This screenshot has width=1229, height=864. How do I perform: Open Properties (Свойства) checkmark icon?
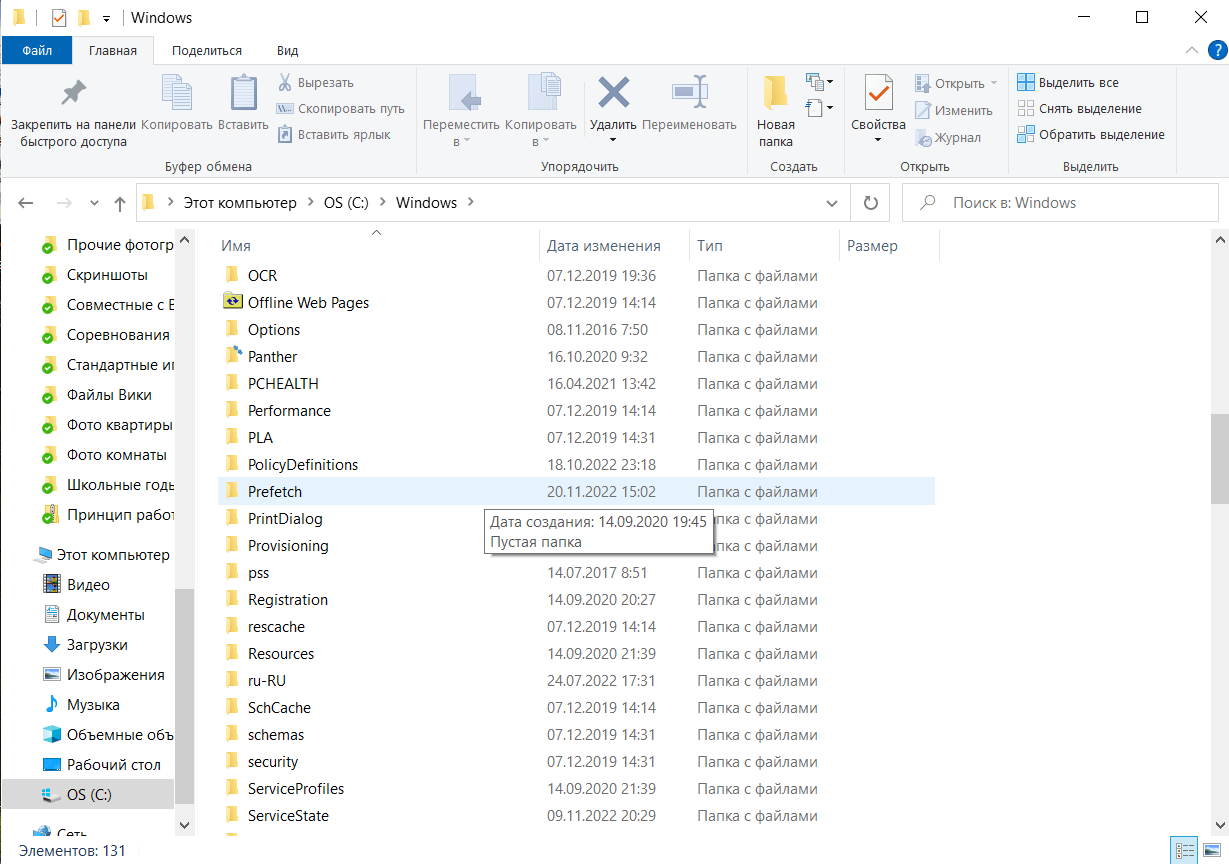click(878, 94)
